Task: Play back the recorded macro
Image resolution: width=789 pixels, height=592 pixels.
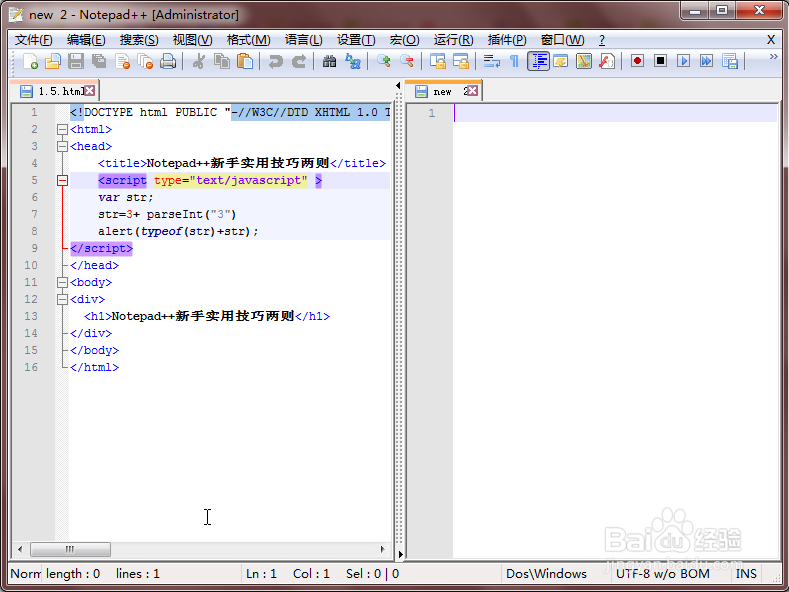Action: point(683,61)
